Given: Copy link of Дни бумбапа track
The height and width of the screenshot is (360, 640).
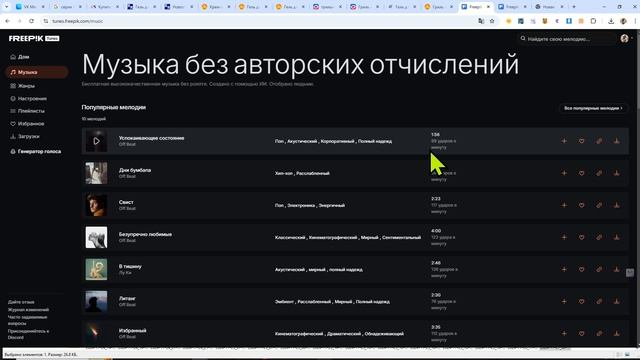Looking at the screenshot, I should click(599, 173).
